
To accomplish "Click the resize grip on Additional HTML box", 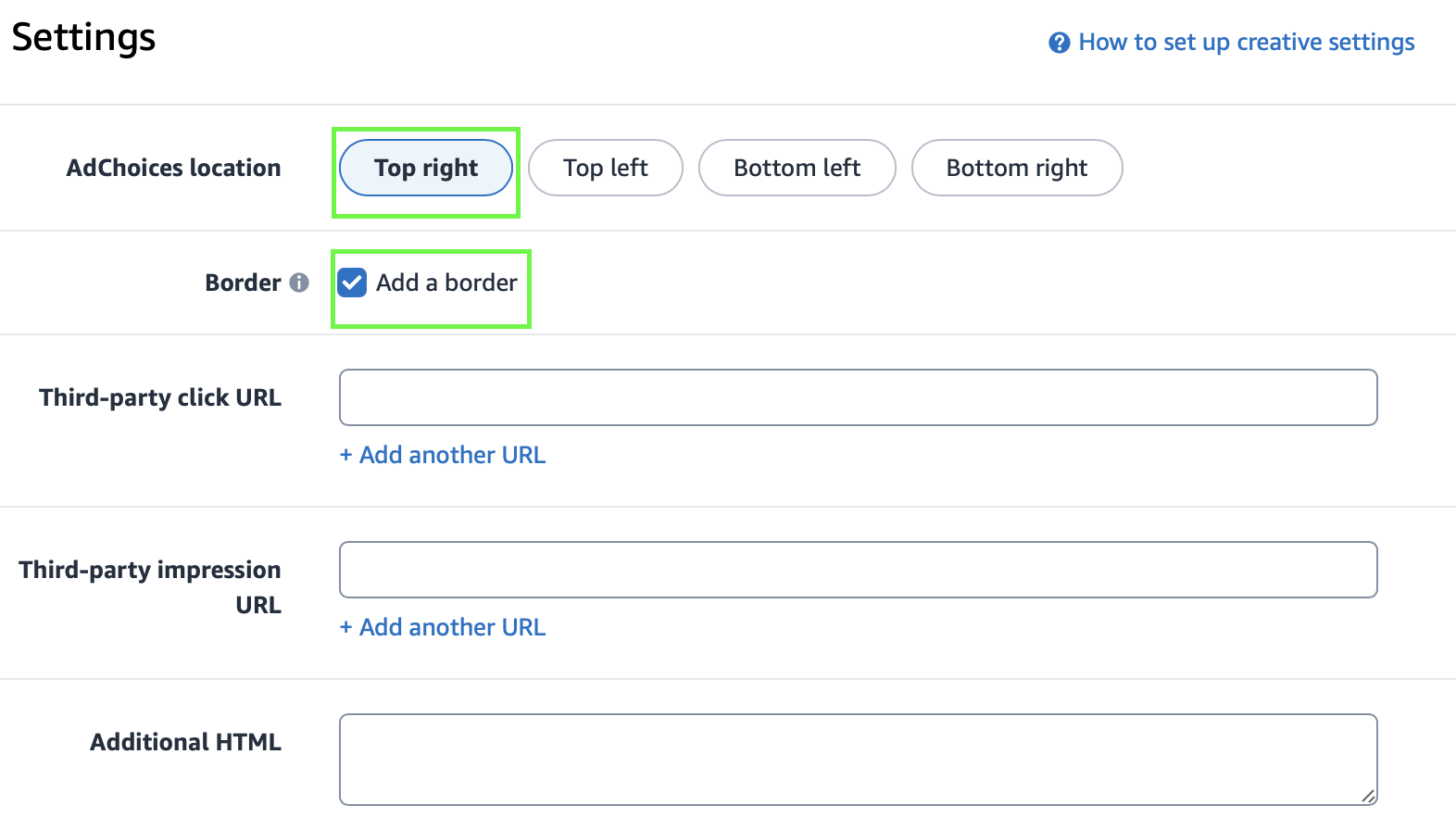I will tap(1368, 796).
